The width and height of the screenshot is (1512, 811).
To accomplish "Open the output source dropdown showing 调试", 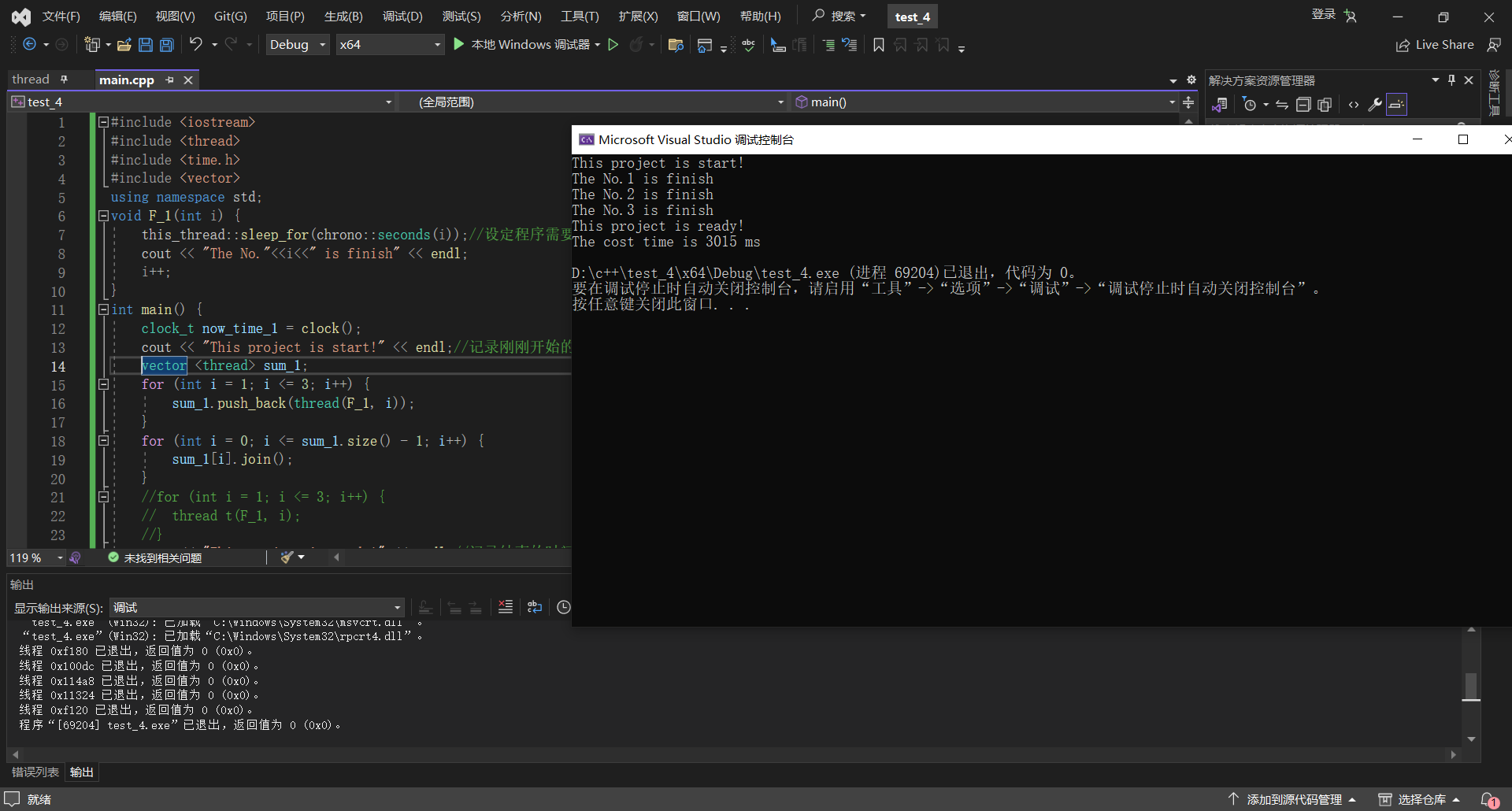I will [258, 607].
